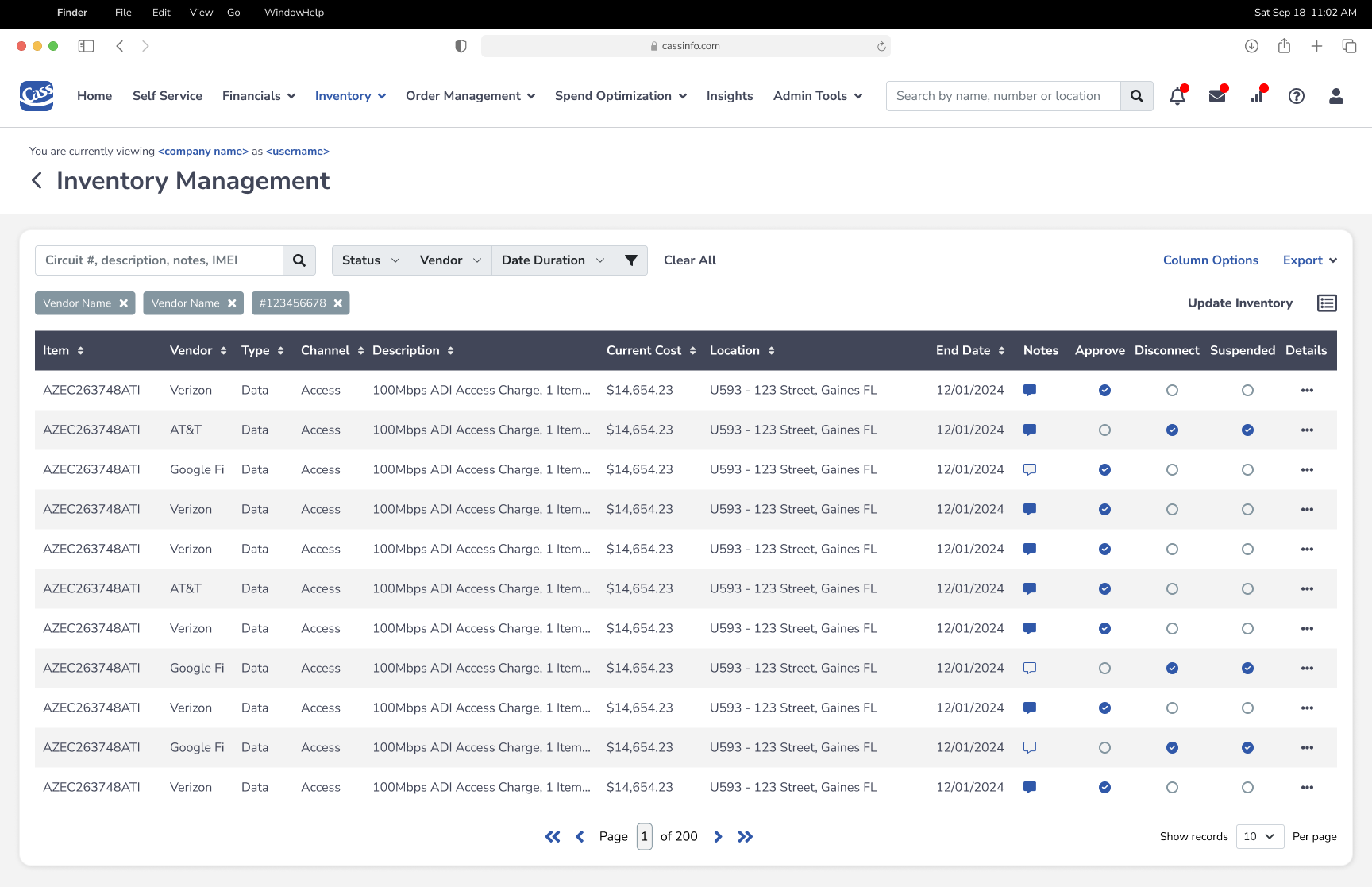Select Approve radio in second row
1372x887 pixels.
pyautogui.click(x=1104, y=430)
